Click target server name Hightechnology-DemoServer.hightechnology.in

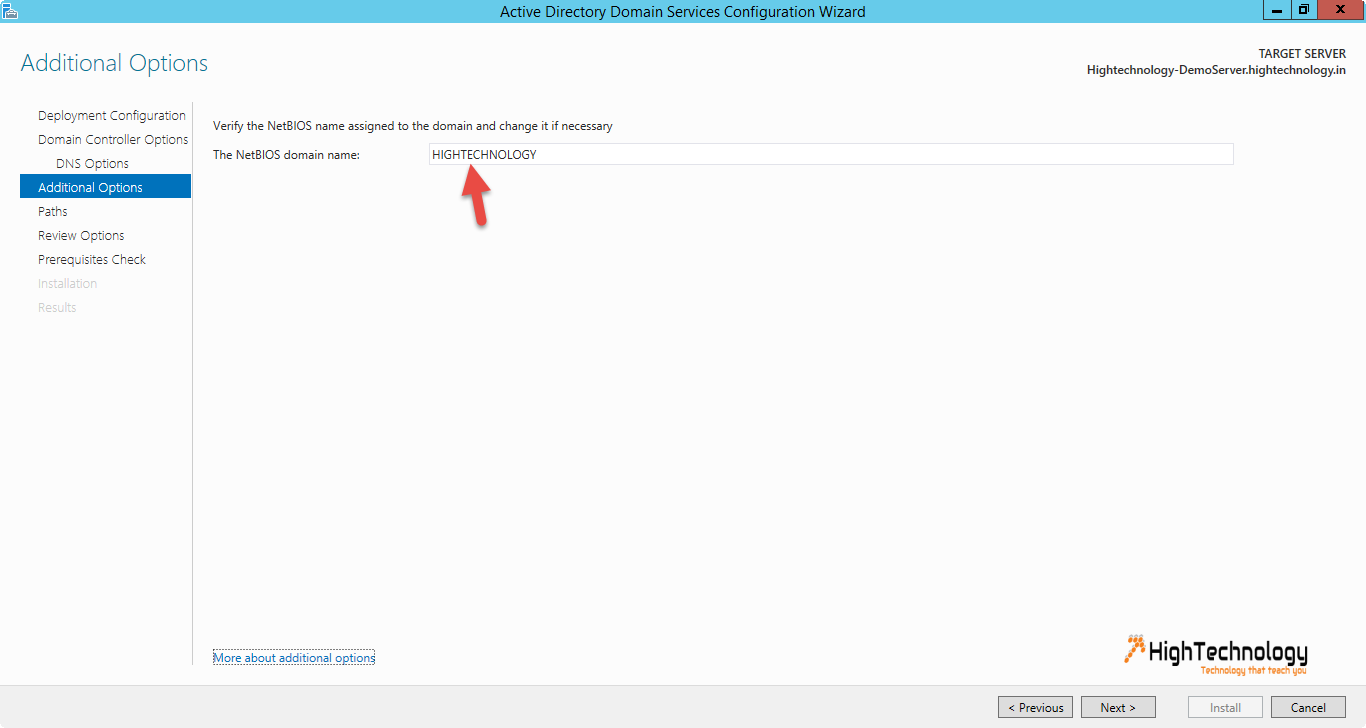(1216, 70)
